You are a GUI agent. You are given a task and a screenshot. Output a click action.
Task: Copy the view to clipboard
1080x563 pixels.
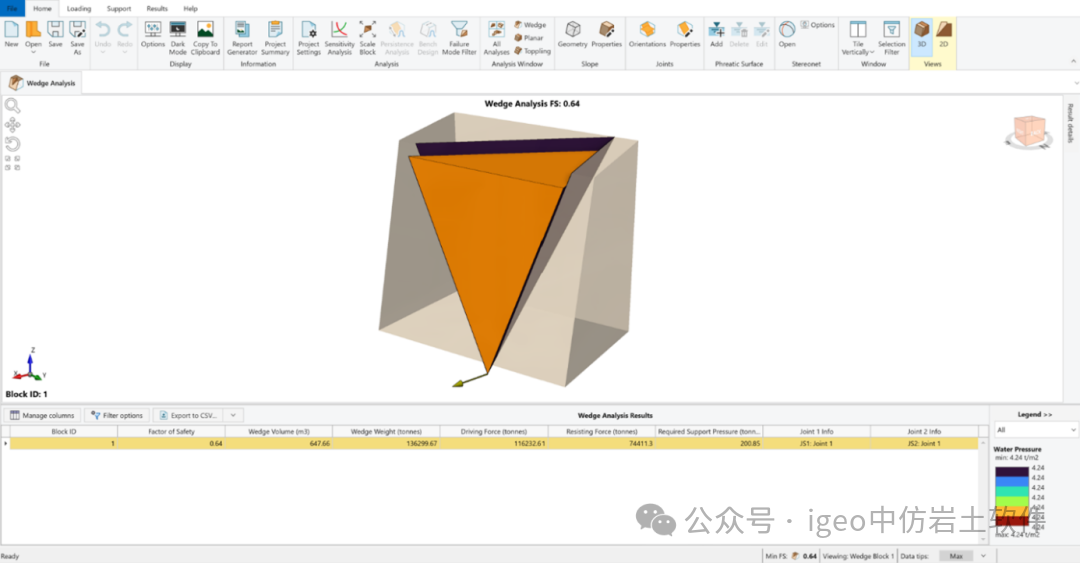(205, 38)
